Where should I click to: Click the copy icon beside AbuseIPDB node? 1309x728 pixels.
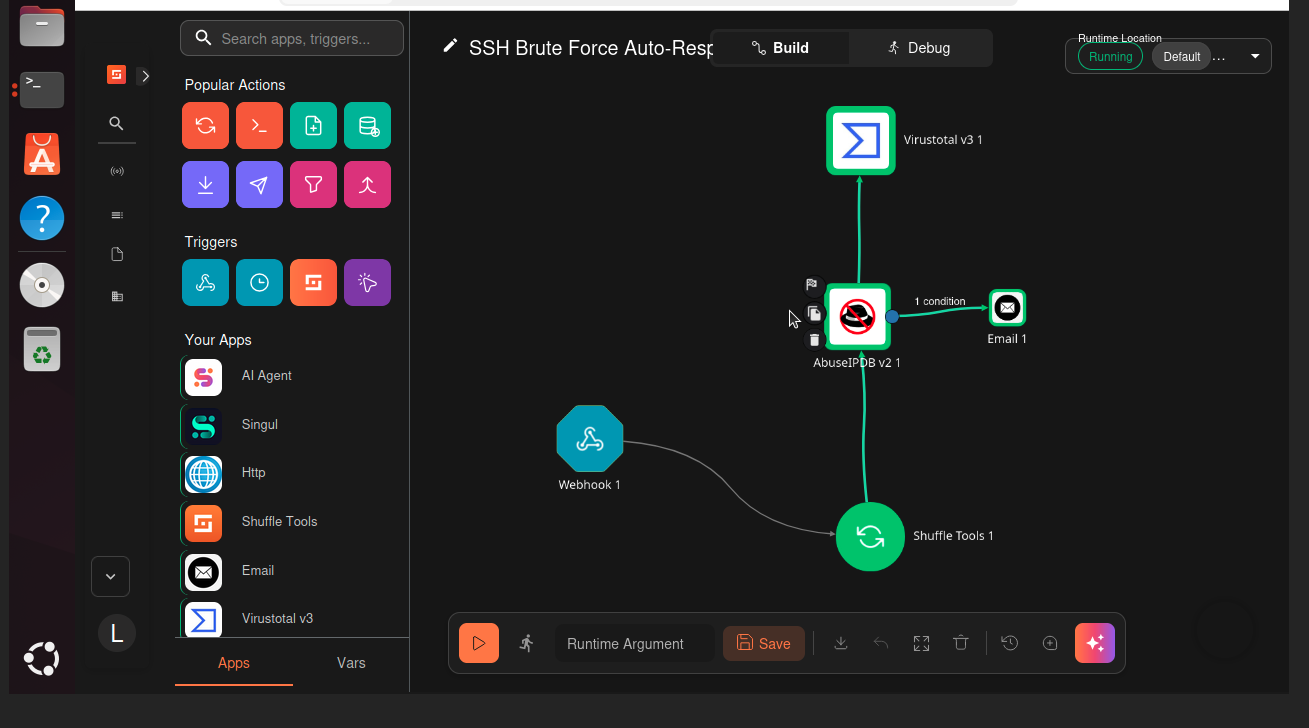[x=814, y=313]
